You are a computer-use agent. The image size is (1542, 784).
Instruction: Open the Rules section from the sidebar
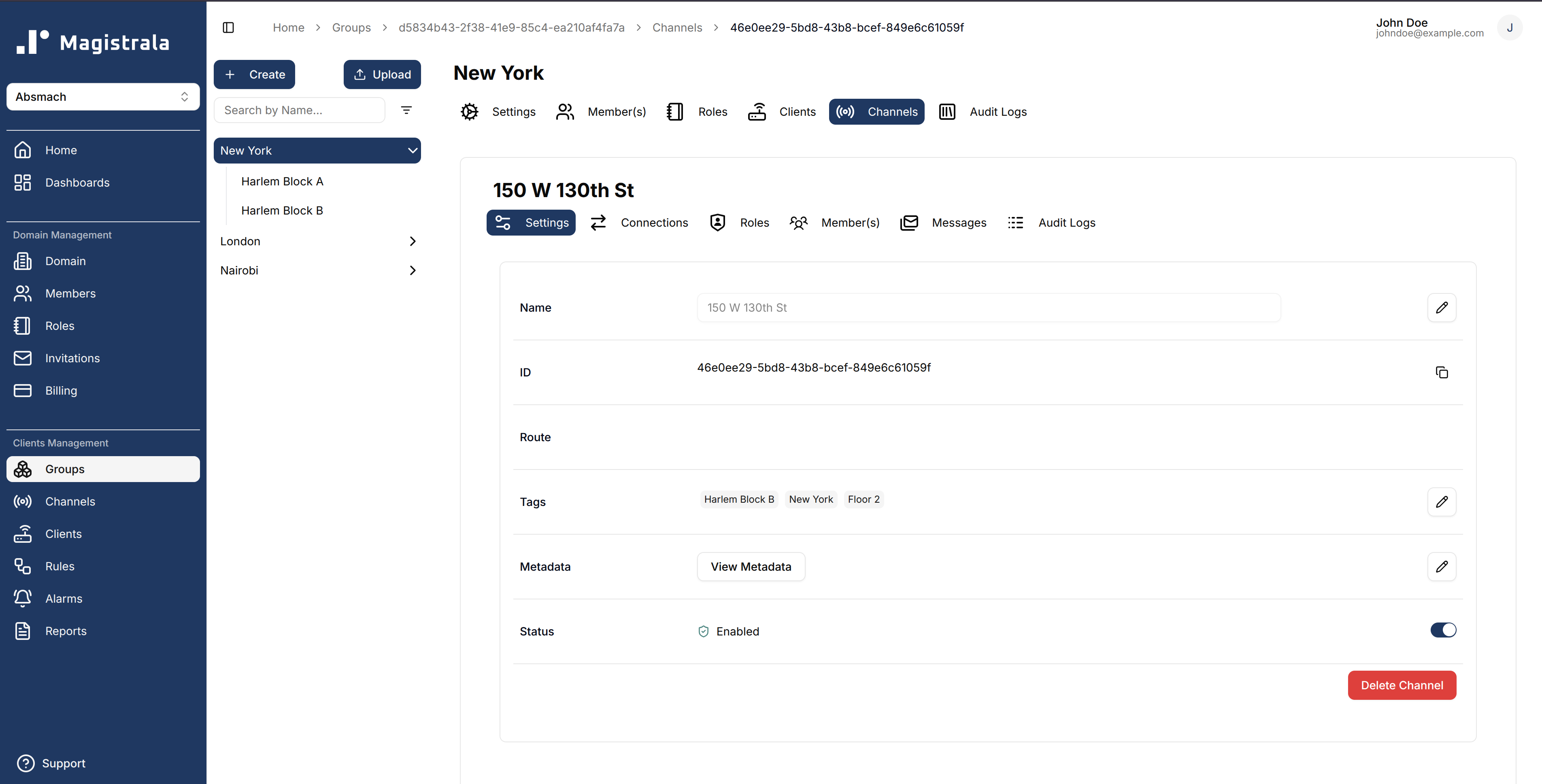(60, 565)
